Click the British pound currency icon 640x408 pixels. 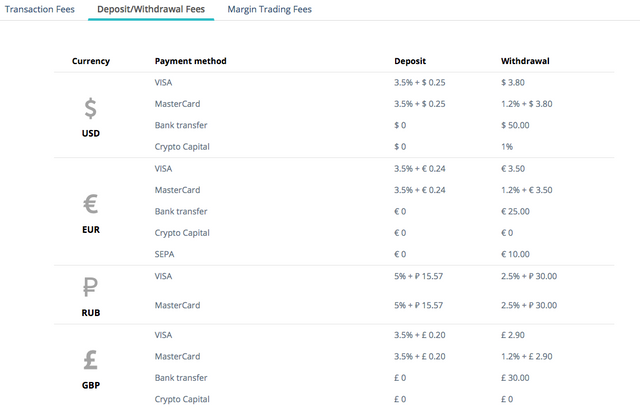pos(91,358)
